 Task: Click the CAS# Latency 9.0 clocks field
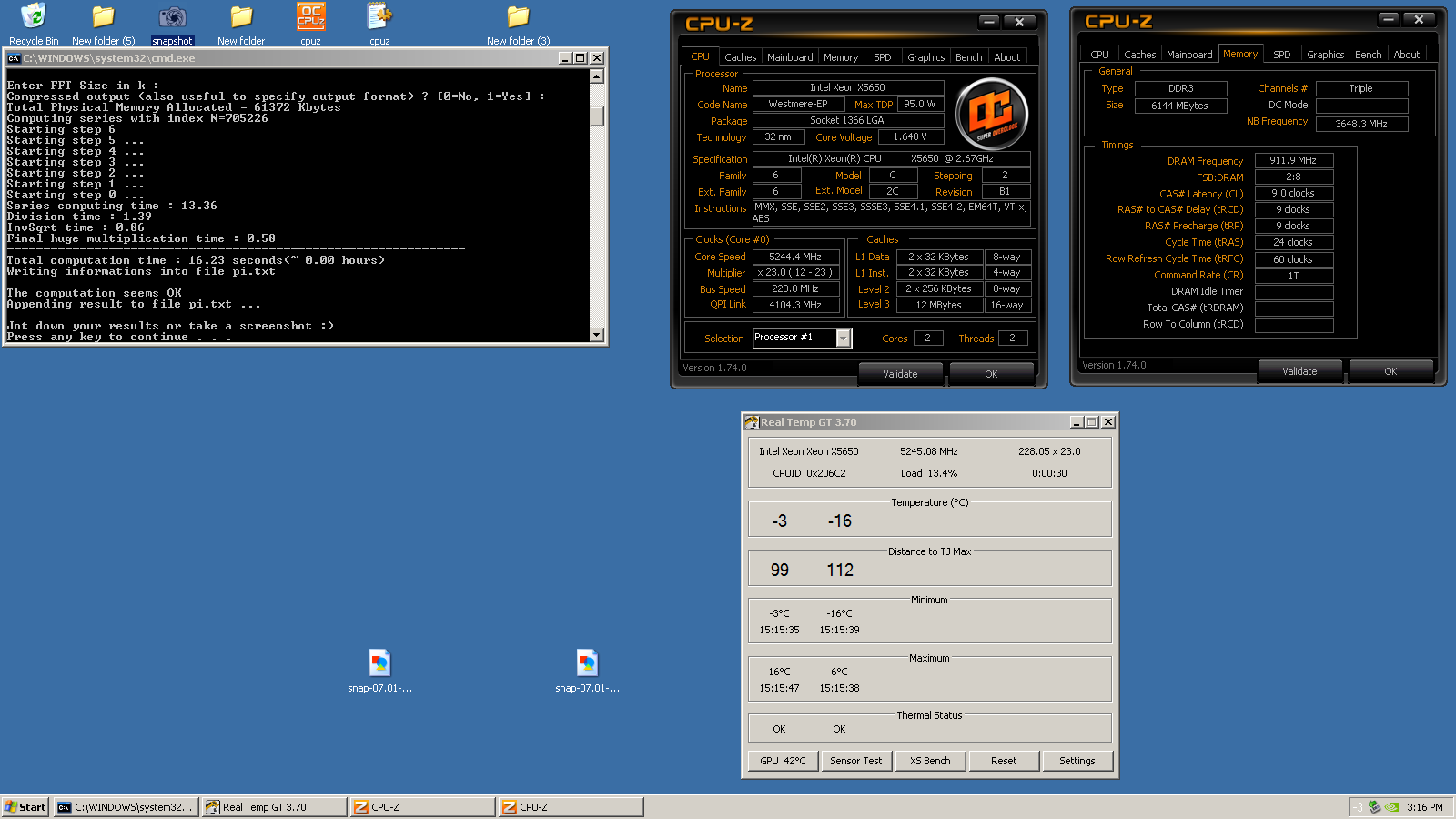1293,193
